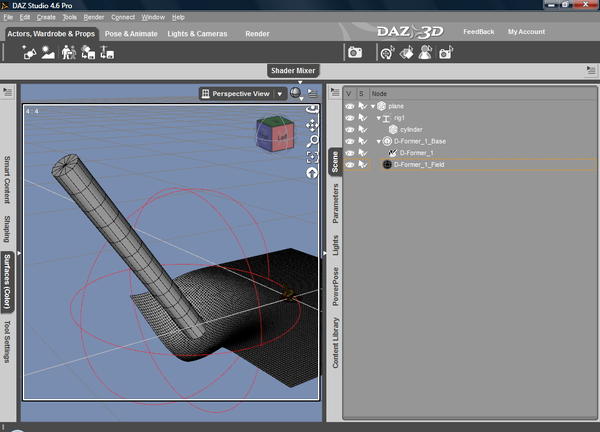Switch to Pose & Animate activity tab
Screen dimensions: 600x432
pyautogui.click(x=131, y=34)
